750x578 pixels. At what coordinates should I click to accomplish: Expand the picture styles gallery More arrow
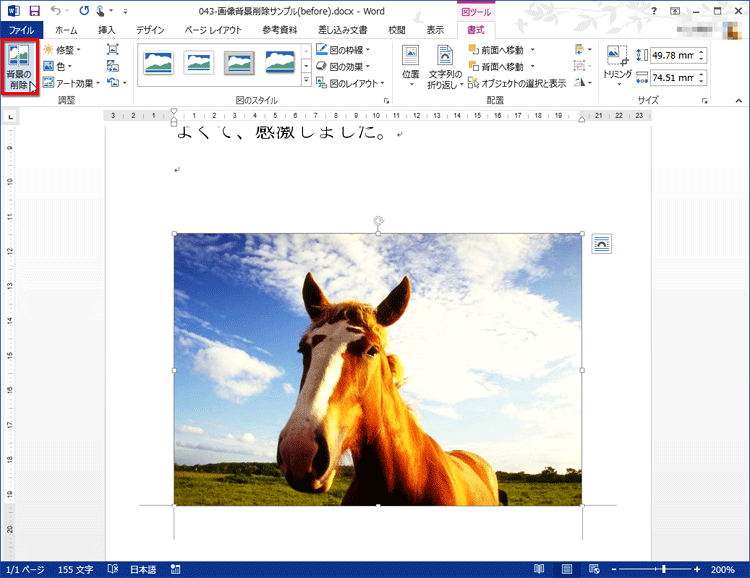(304, 81)
